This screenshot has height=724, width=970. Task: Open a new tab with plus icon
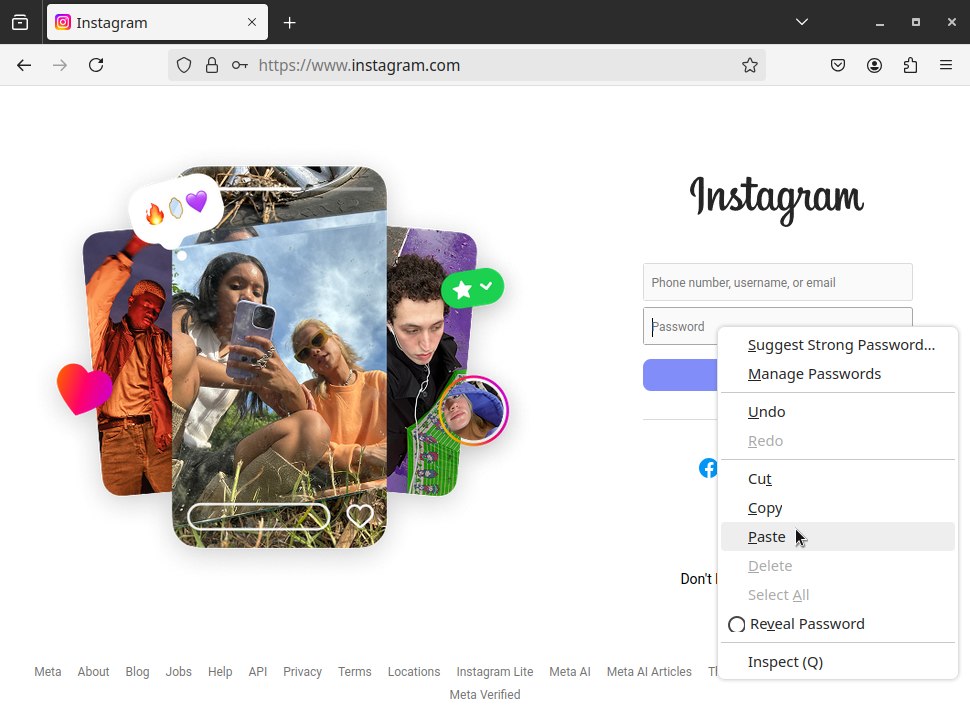290,23
